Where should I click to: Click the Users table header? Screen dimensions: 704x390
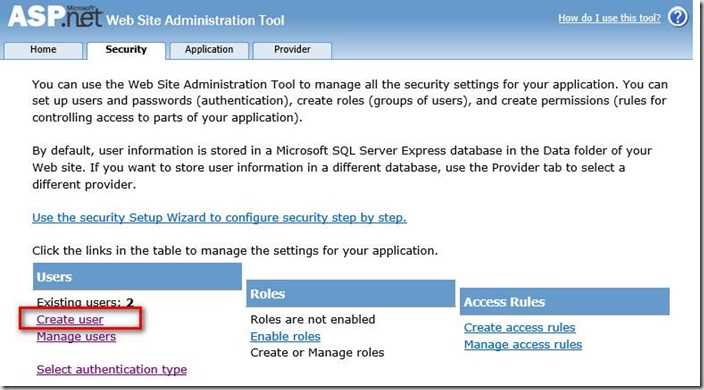(137, 277)
